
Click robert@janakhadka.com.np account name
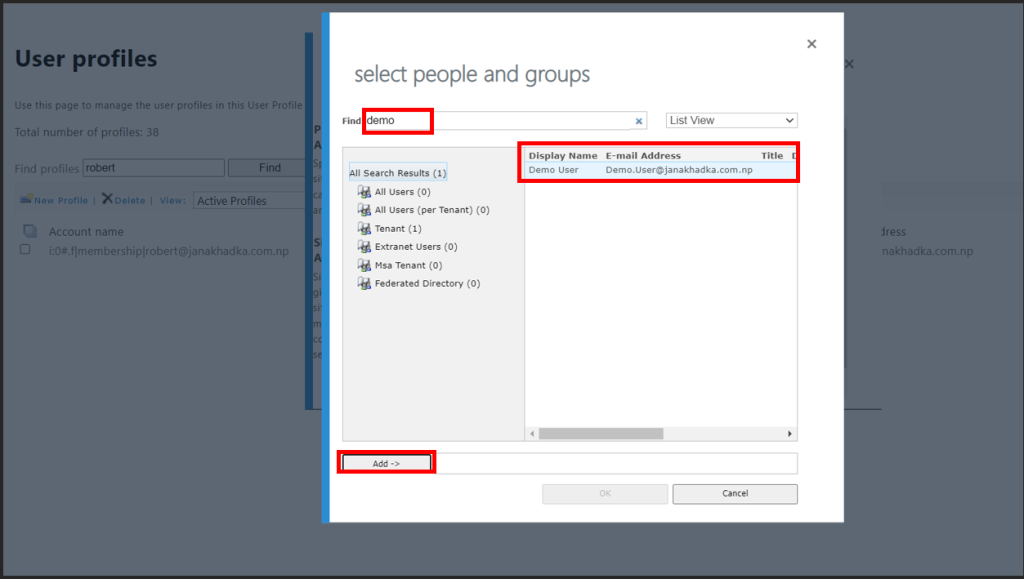point(168,251)
